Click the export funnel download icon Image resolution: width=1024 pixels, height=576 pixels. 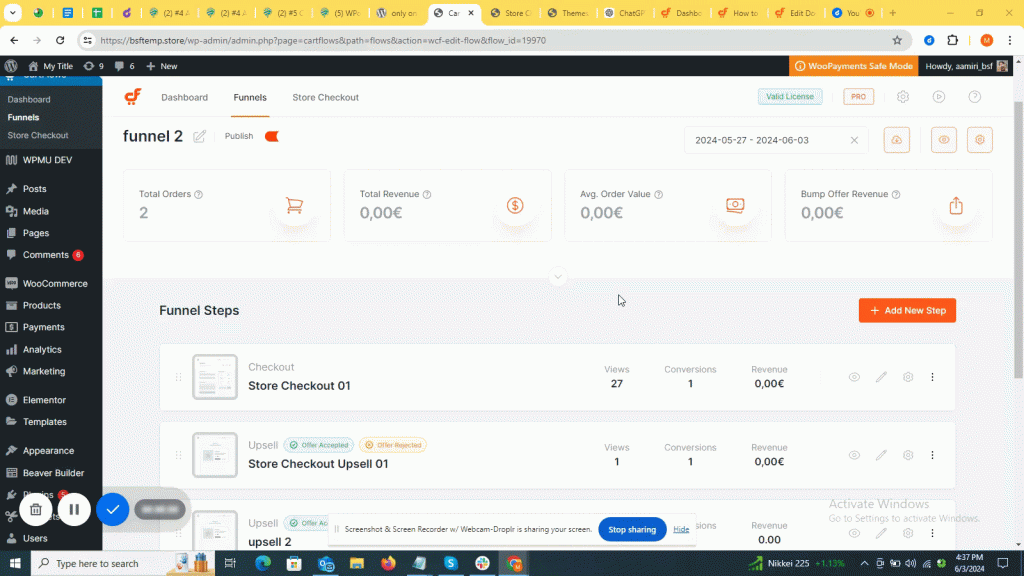pos(896,140)
